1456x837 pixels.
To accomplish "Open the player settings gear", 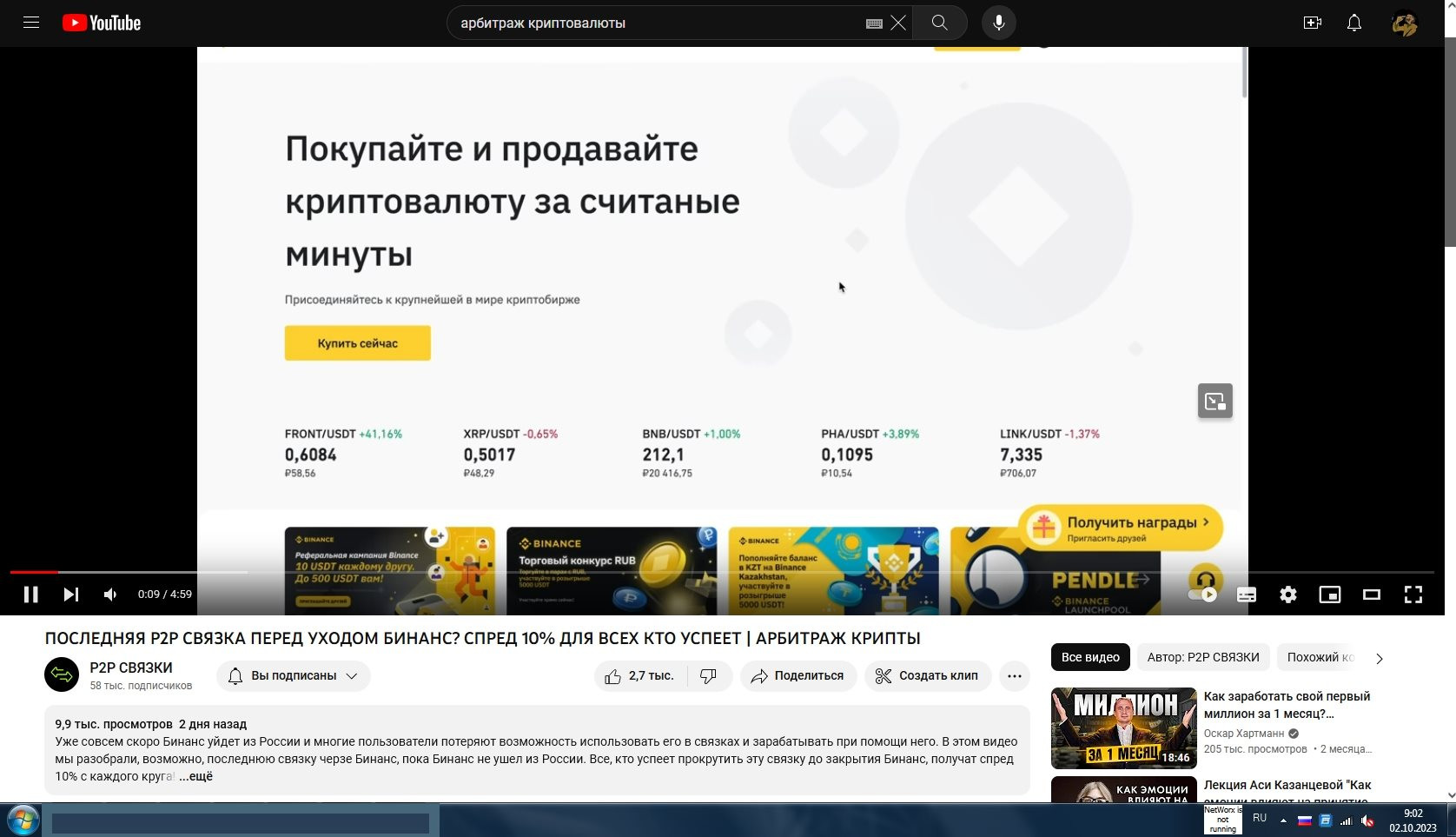I will click(1288, 595).
